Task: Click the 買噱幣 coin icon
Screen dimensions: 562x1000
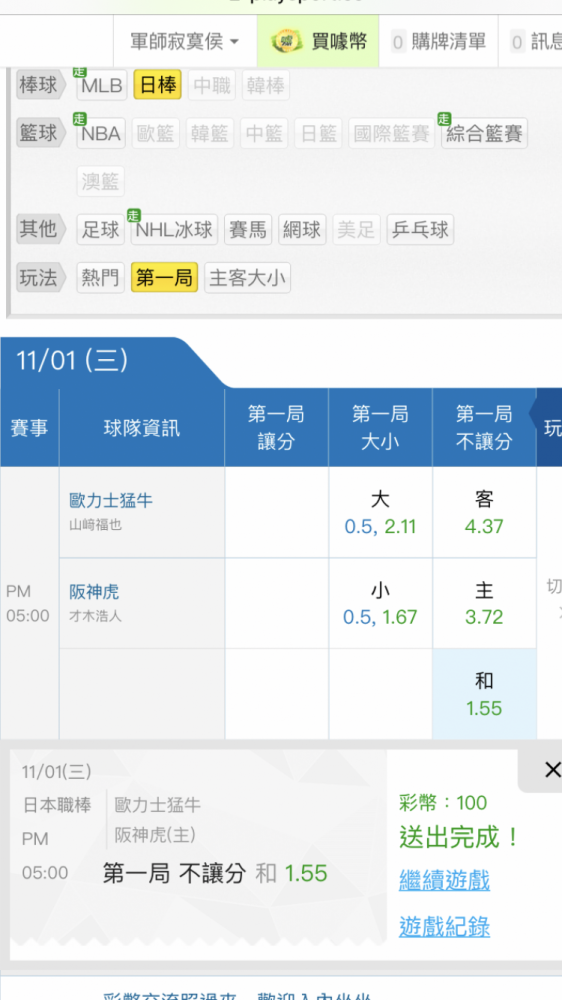Action: (x=286, y=42)
